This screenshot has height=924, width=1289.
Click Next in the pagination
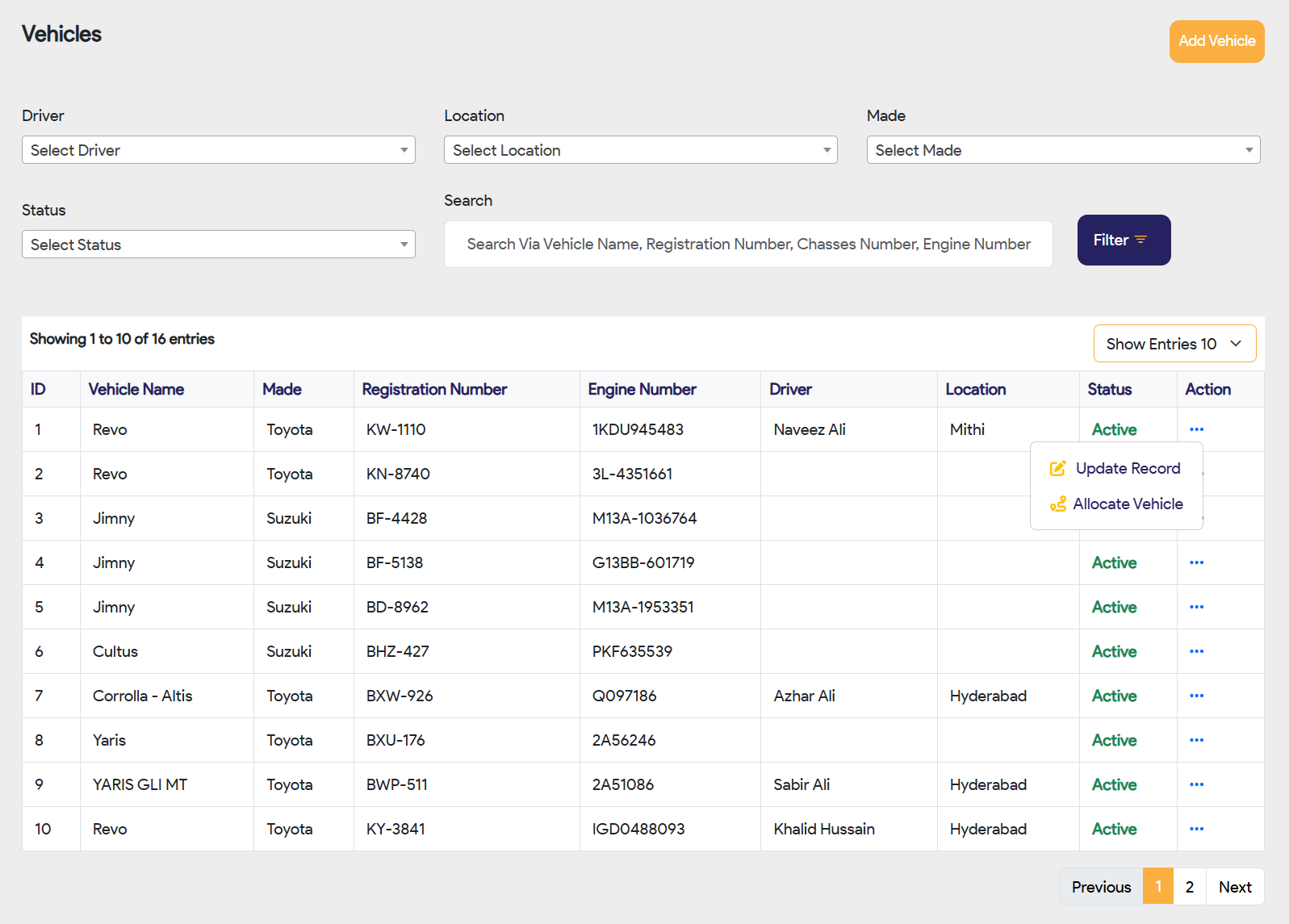pyautogui.click(x=1234, y=887)
